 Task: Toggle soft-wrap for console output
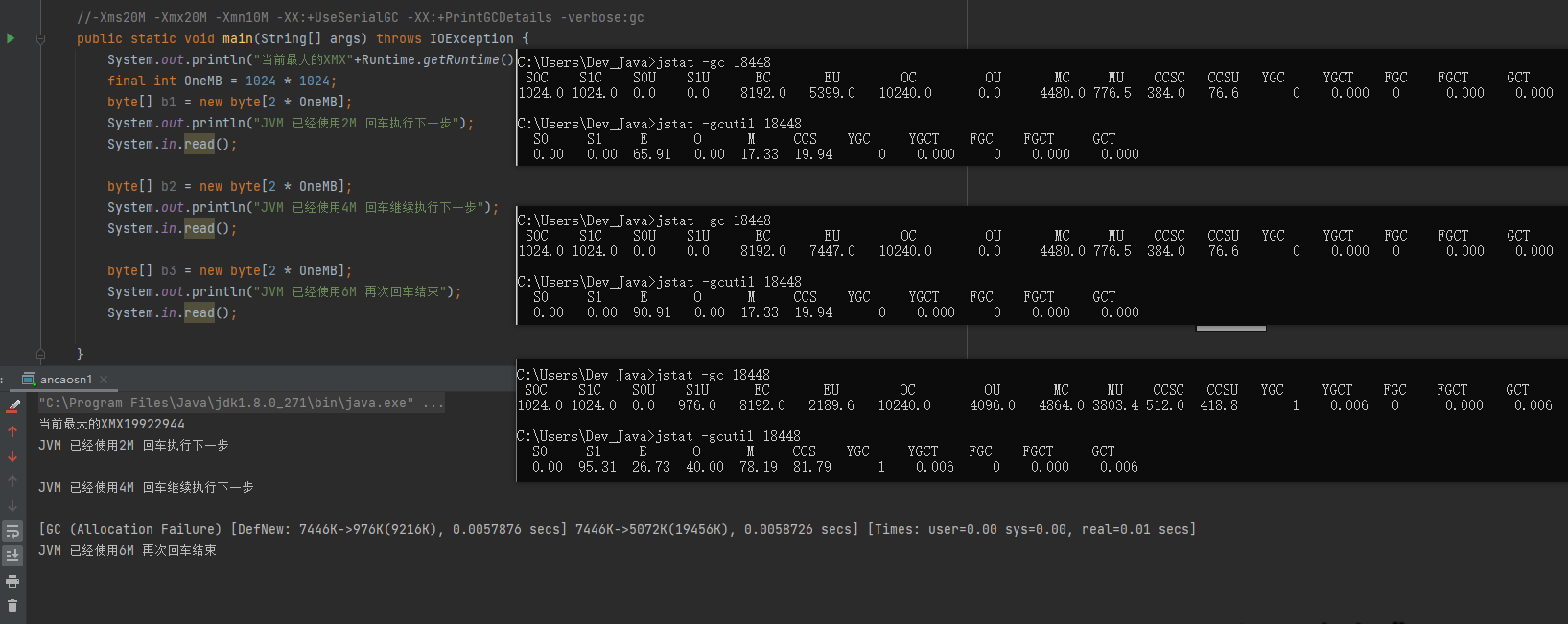pos(12,531)
